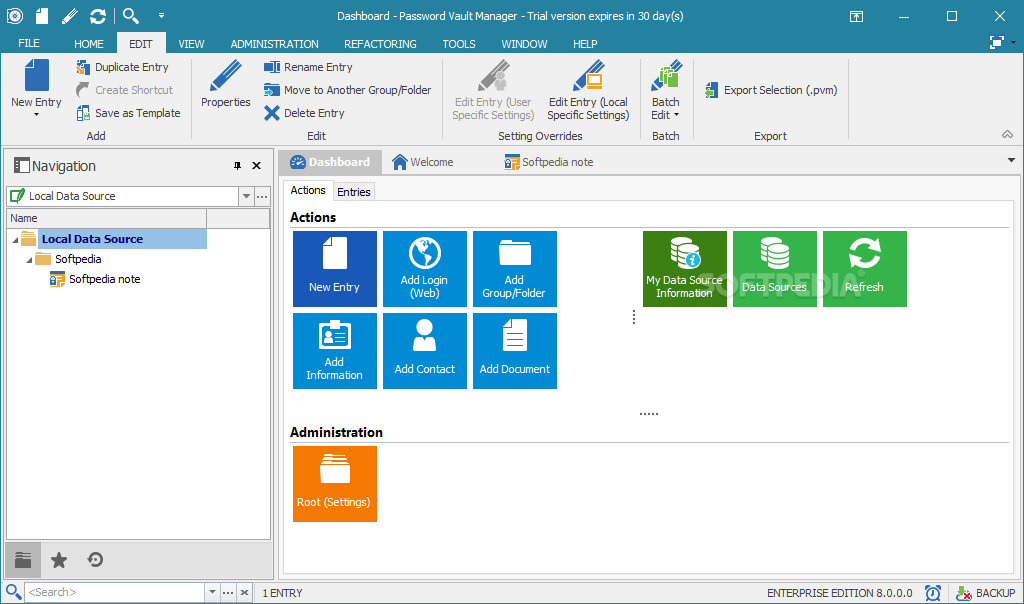The height and width of the screenshot is (604, 1024).
Task: Click Save as Template
Action: coord(128,113)
